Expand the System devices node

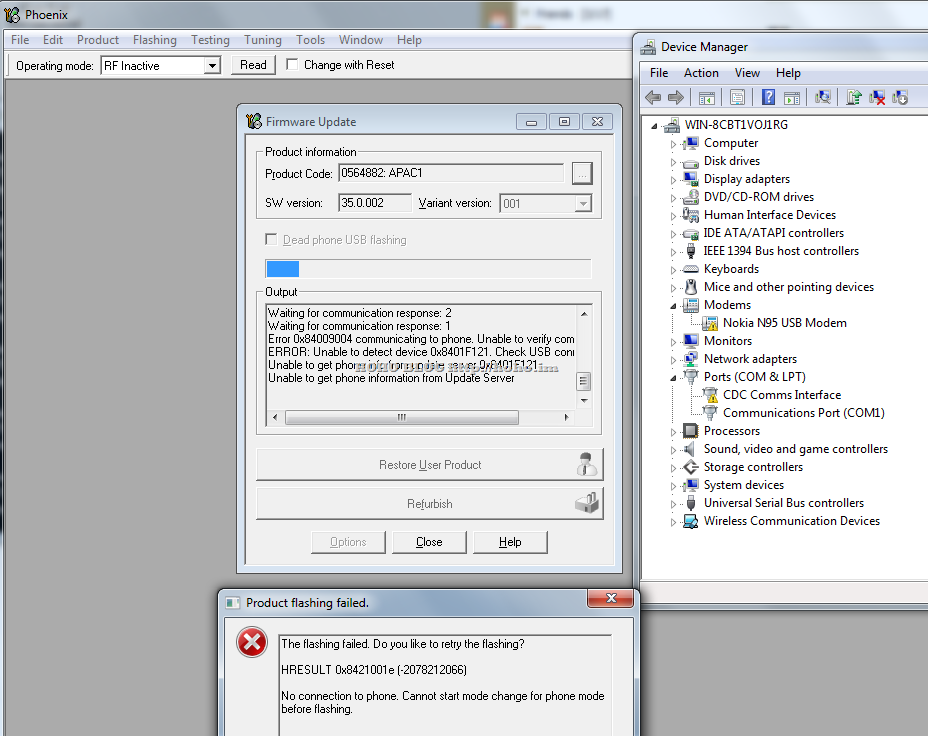tap(673, 486)
